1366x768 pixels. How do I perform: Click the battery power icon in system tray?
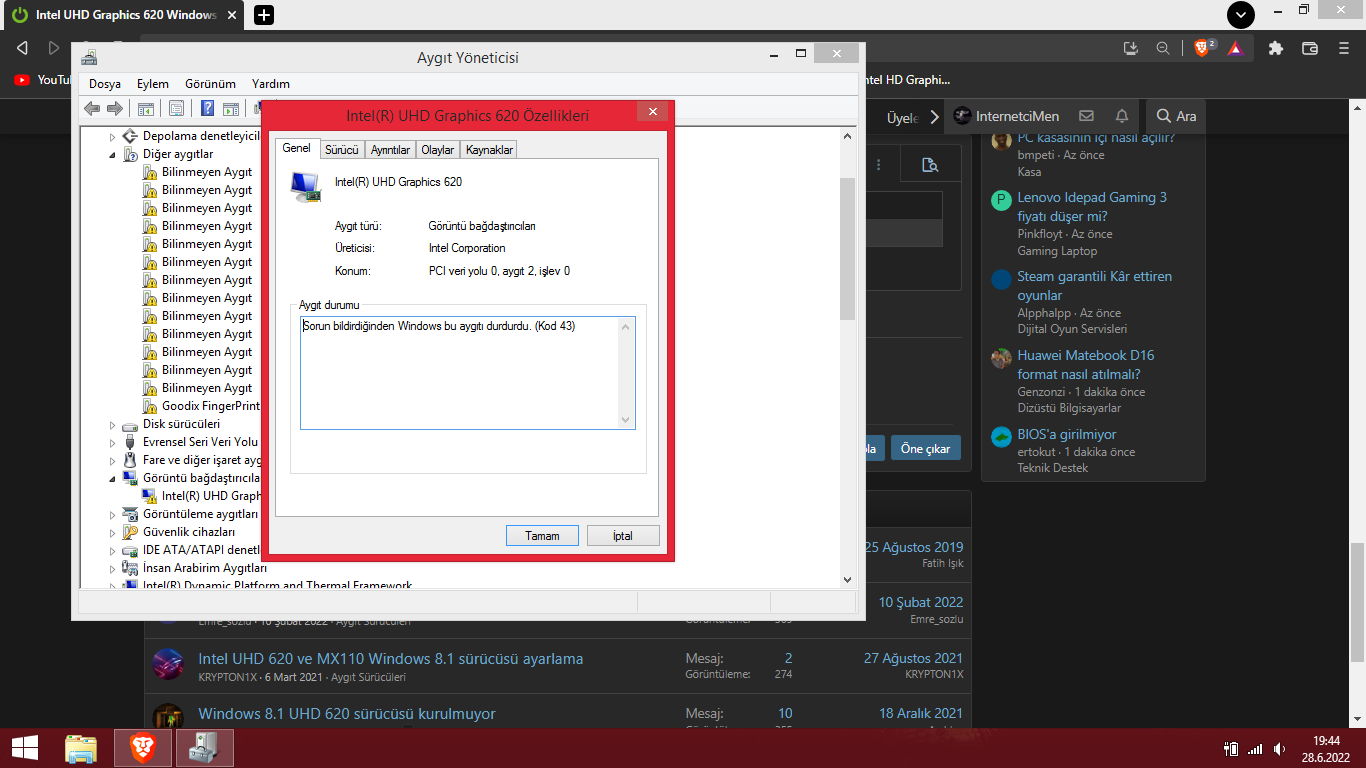tap(1231, 749)
